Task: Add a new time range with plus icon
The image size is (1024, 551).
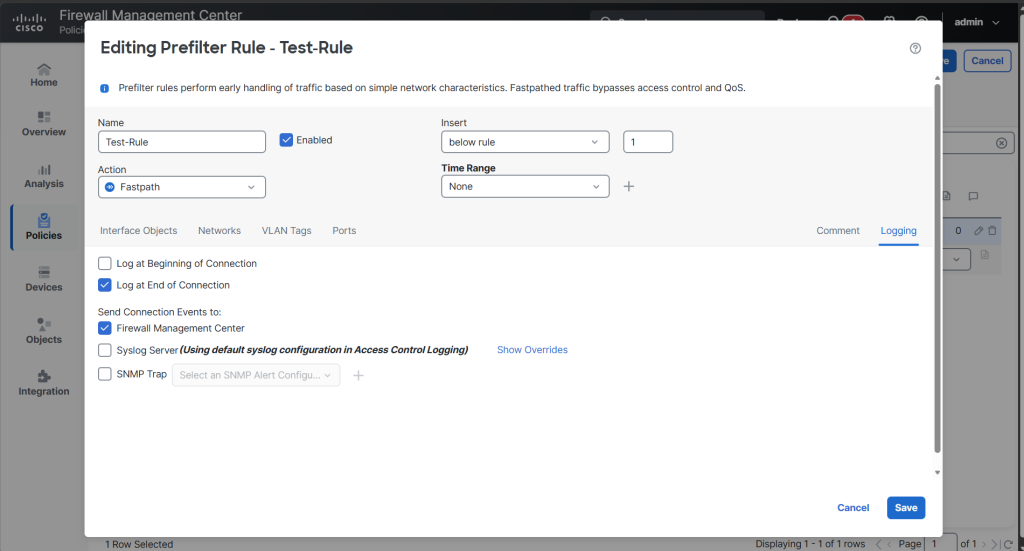Action: click(628, 187)
